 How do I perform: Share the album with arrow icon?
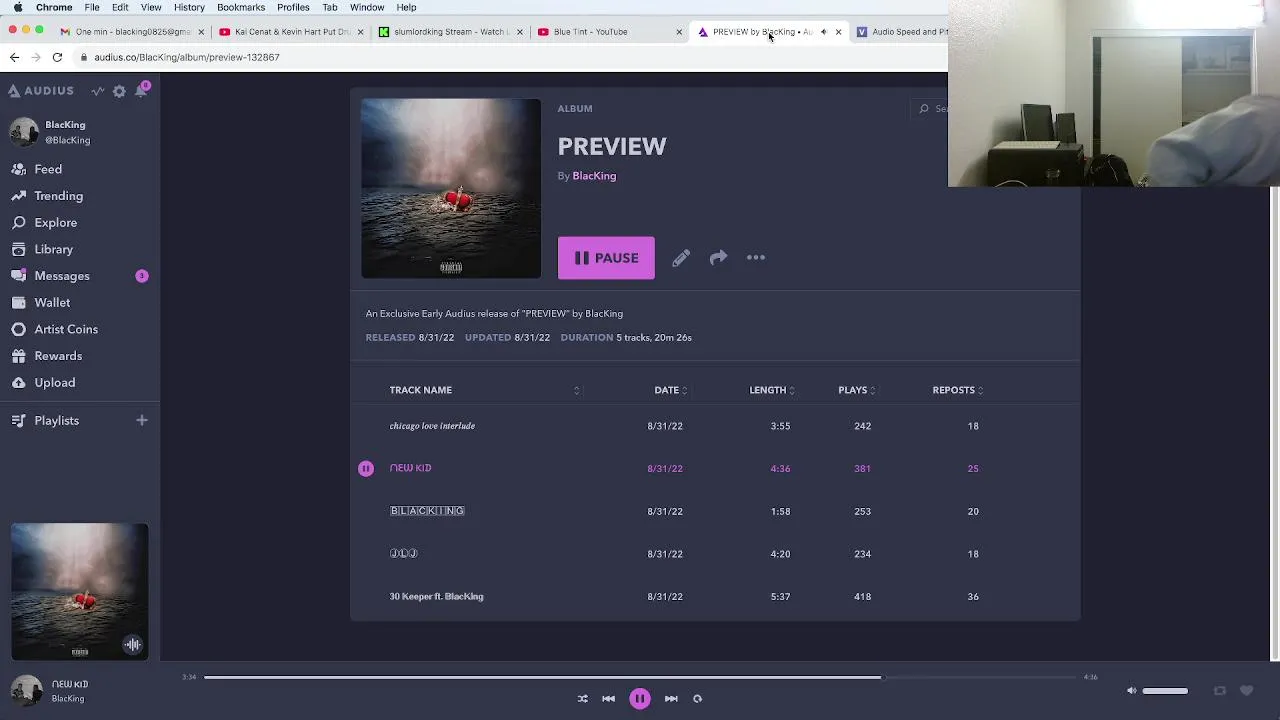[718, 258]
